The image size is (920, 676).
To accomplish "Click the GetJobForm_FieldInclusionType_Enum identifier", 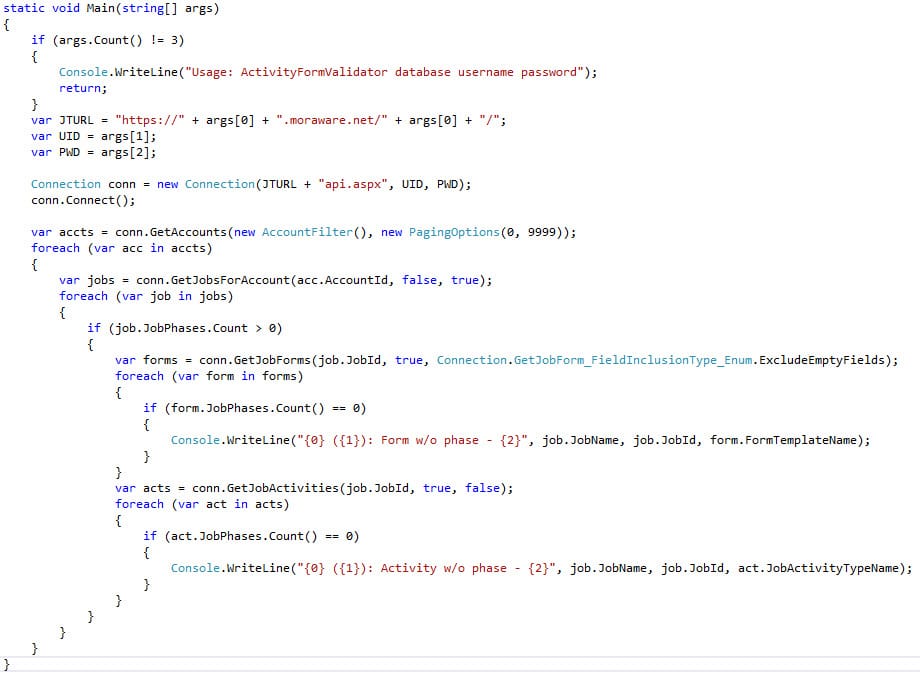I will pyautogui.click(x=632, y=360).
